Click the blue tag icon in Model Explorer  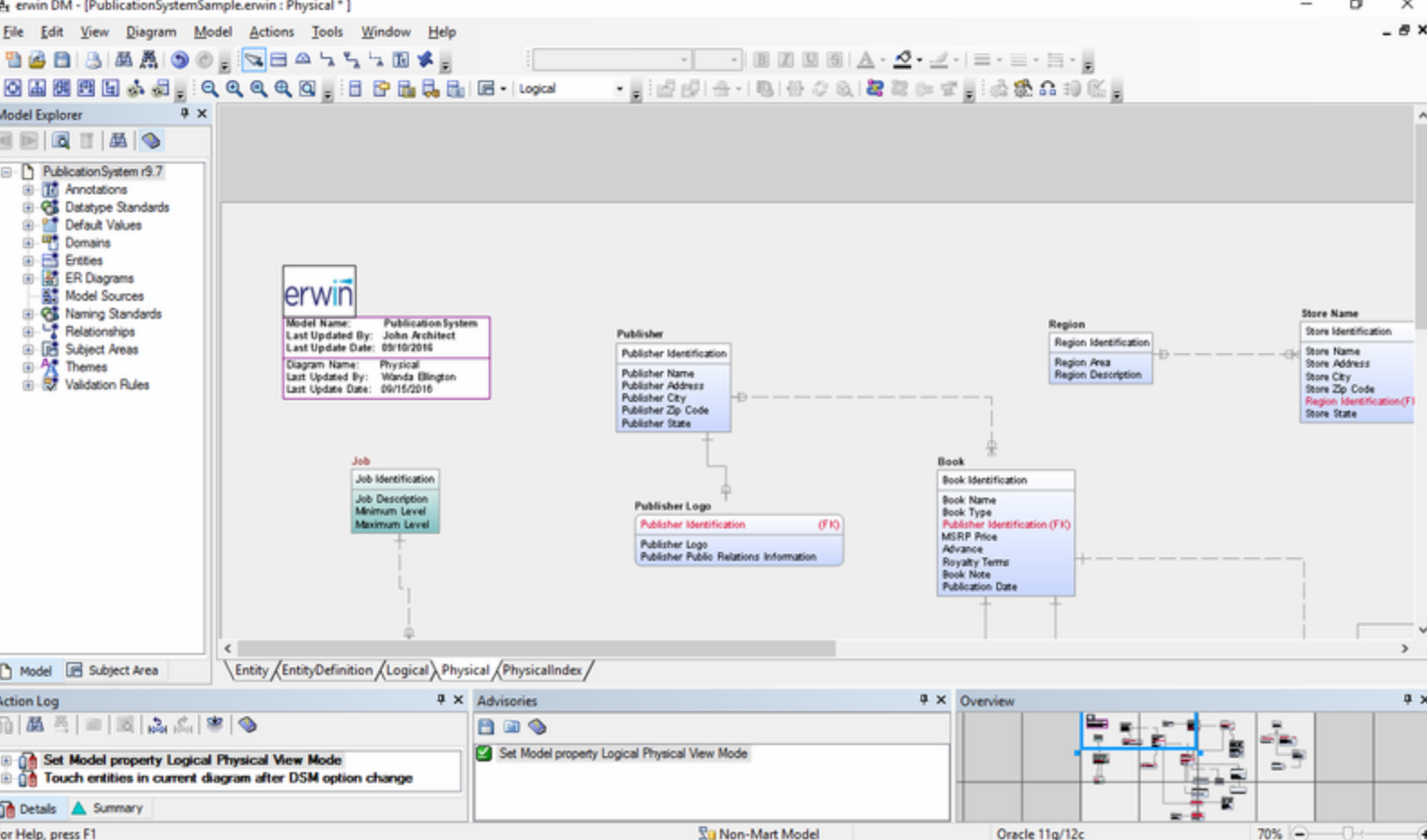tap(151, 141)
